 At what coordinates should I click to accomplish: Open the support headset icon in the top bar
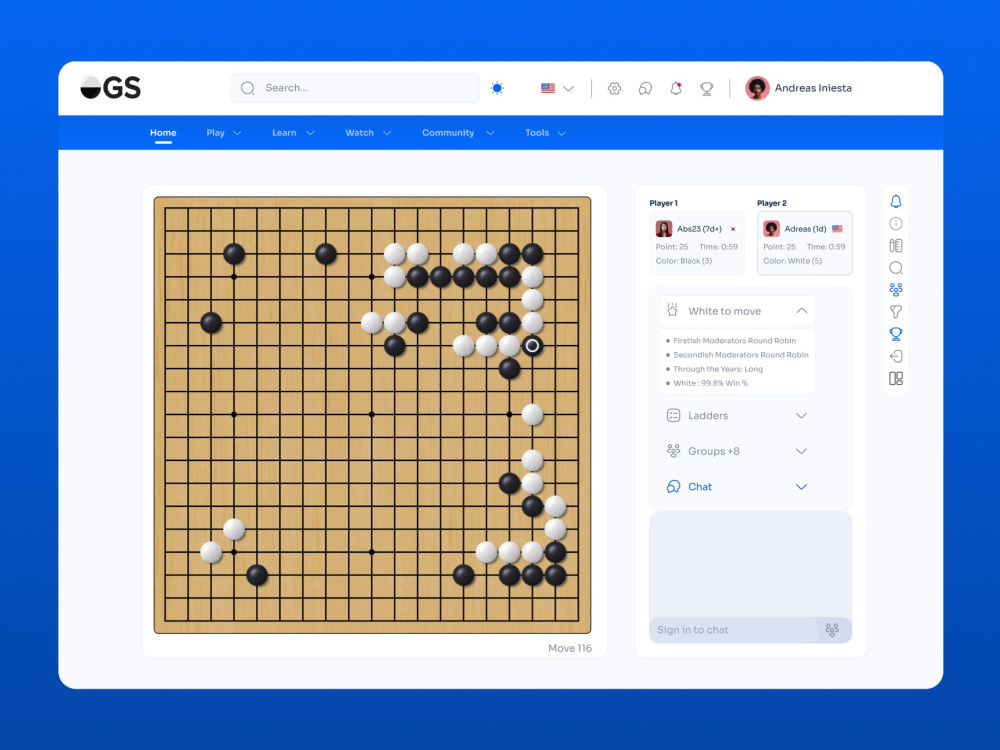(644, 88)
